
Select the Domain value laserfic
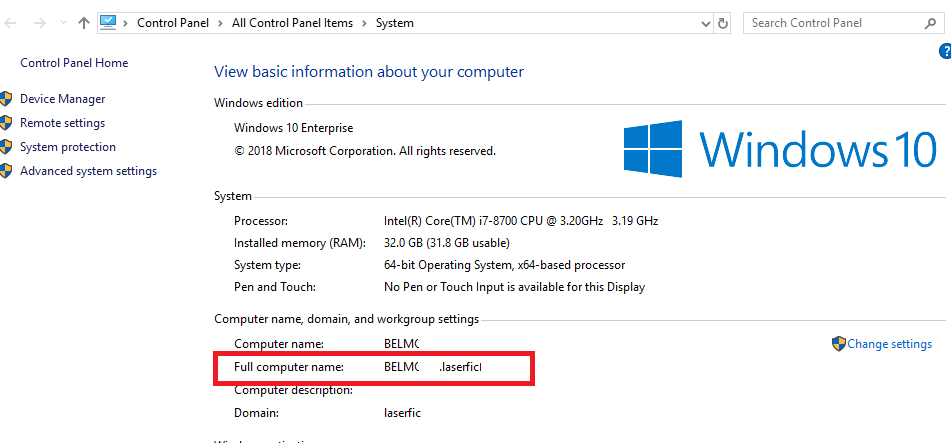click(x=403, y=413)
